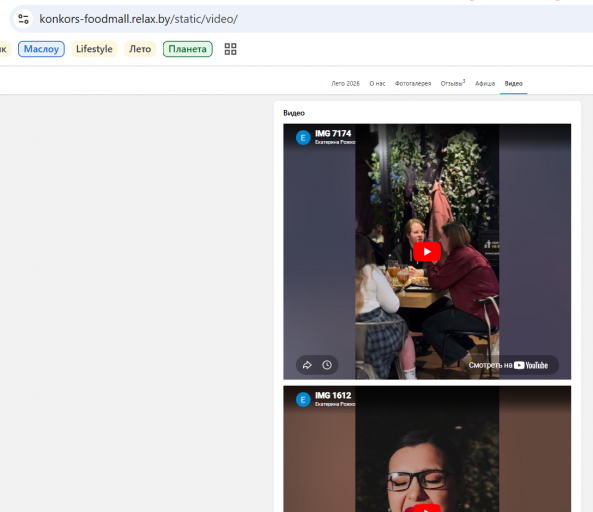
Task: Select the address bar URL text
Action: click(138, 19)
